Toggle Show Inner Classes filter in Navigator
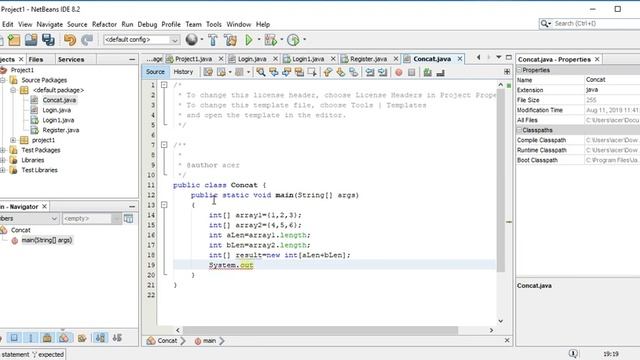640x360 pixels. click(x=64, y=338)
